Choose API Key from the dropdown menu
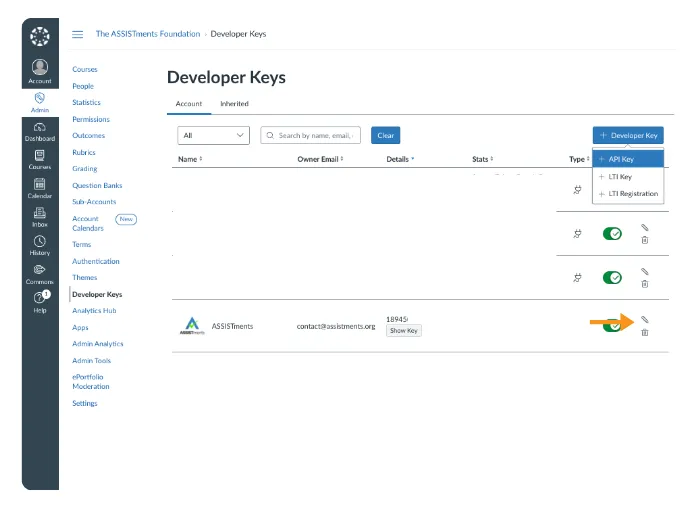The height and width of the screenshot is (508, 698). [x=628, y=159]
